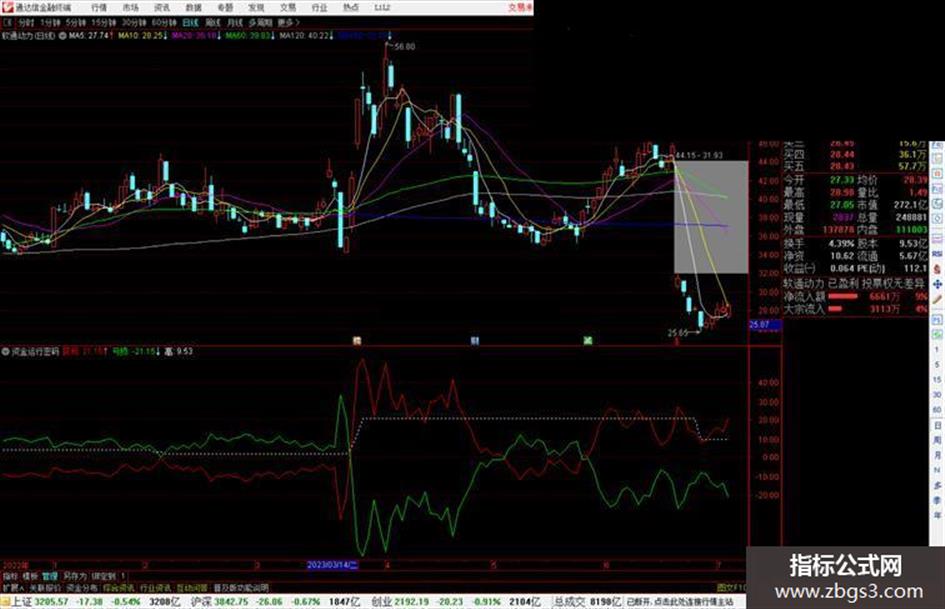Open the 数据 menu
The height and width of the screenshot is (609, 945).
point(193,7)
